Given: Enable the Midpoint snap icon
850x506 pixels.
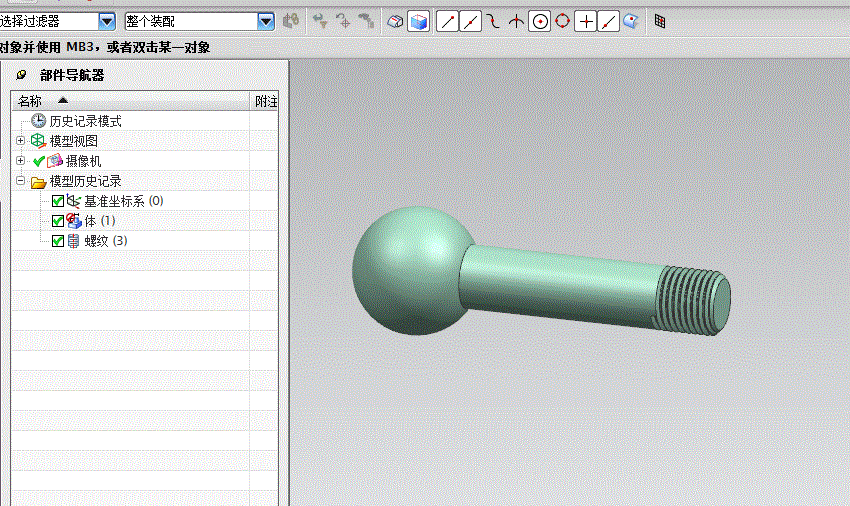Looking at the screenshot, I should pos(471,22).
